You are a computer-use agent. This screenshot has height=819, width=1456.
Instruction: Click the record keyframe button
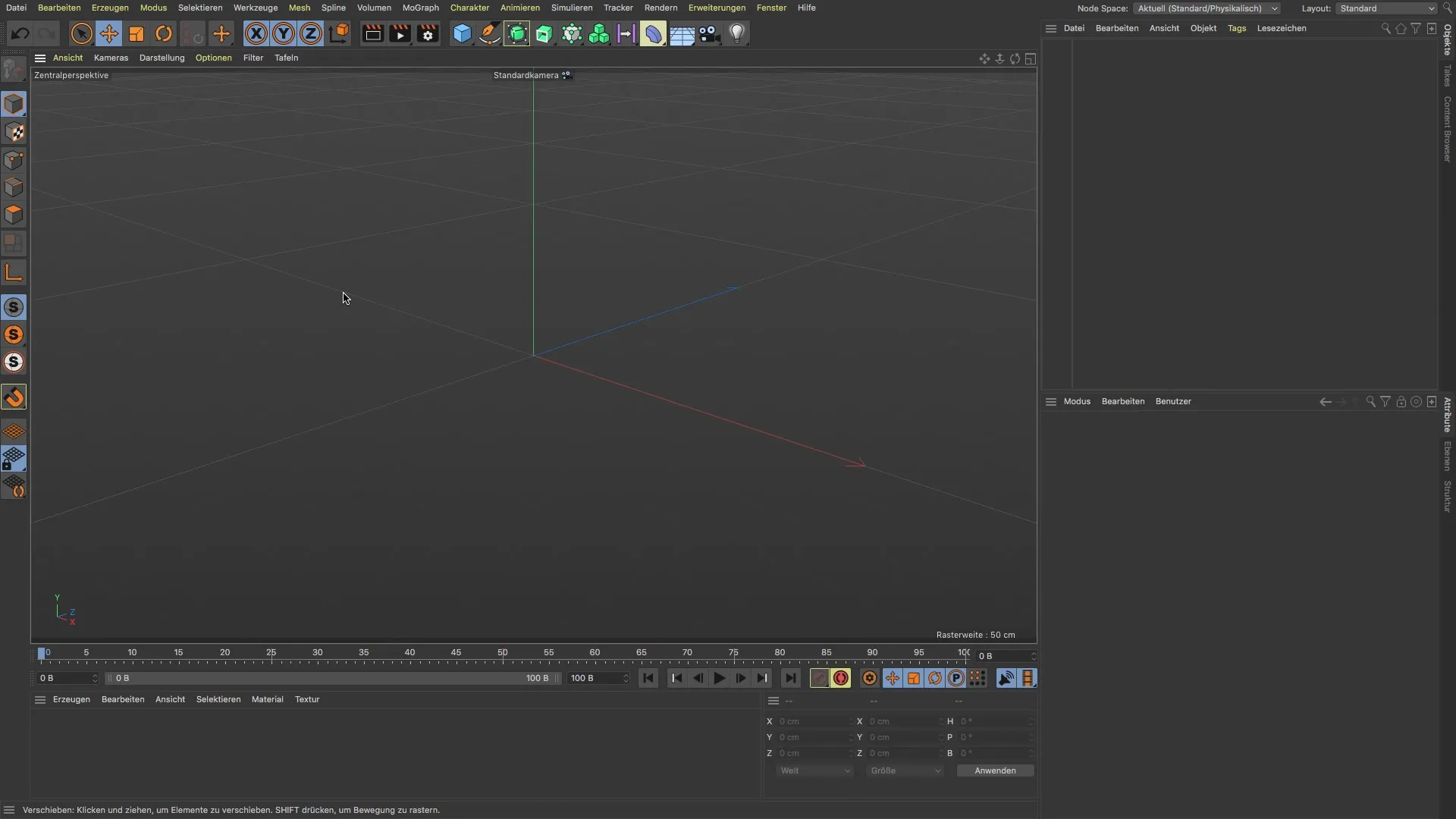point(820,678)
